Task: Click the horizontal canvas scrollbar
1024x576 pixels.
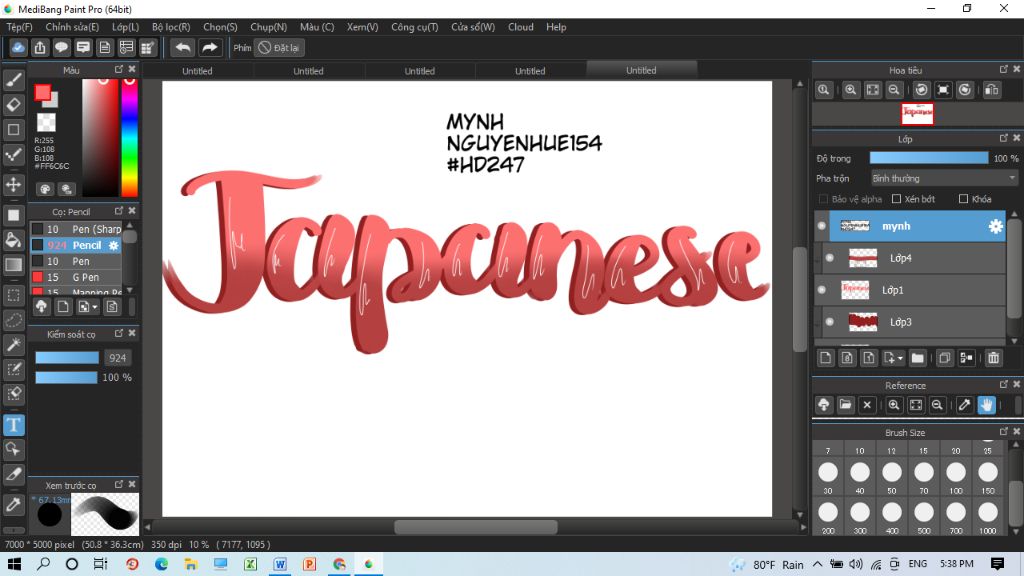Action: click(x=475, y=527)
